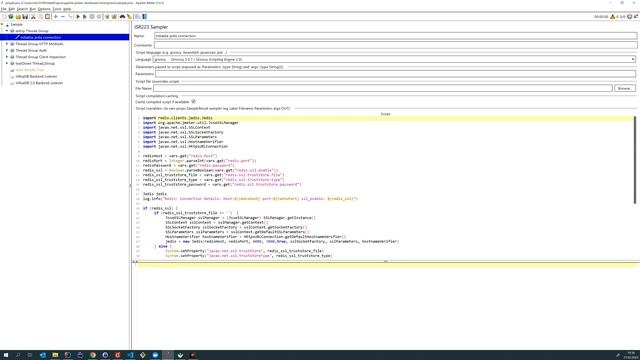Expand the Thread Group HTTP Methods node

[7, 44]
